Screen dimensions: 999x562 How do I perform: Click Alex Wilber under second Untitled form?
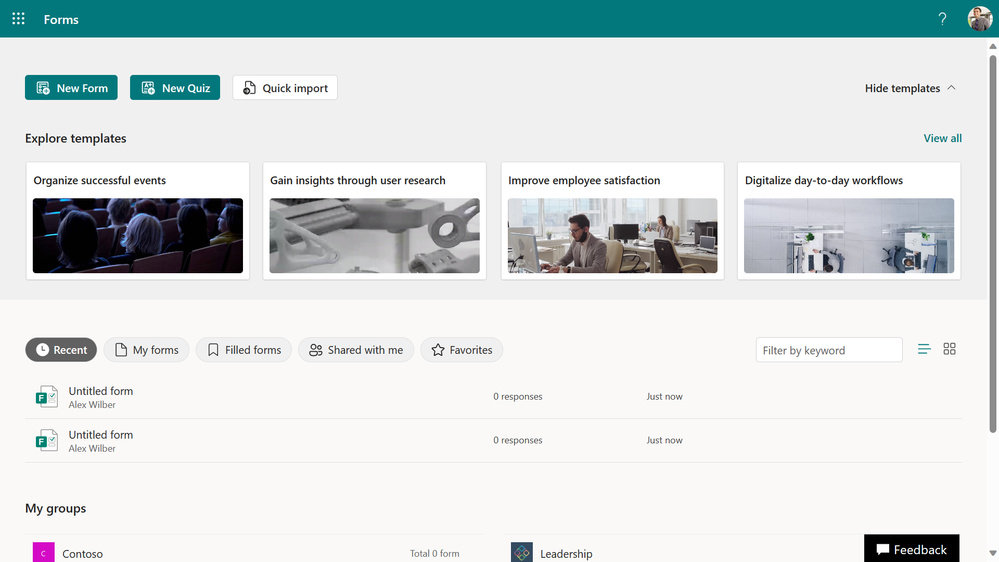[92, 449]
